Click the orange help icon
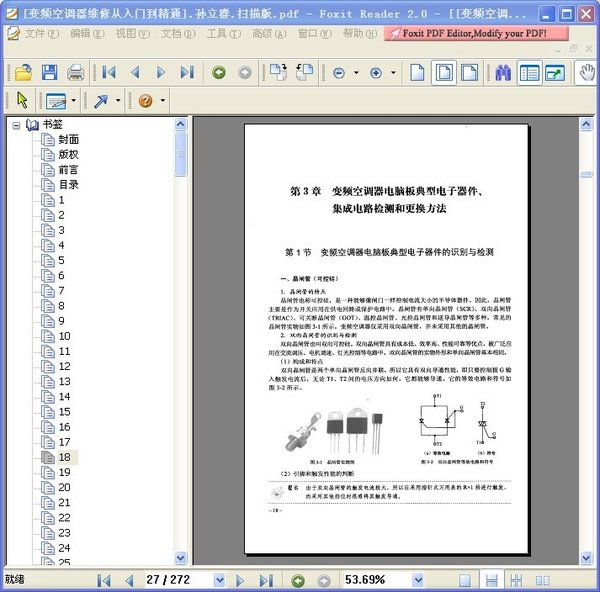The image size is (600, 592). 145,101
